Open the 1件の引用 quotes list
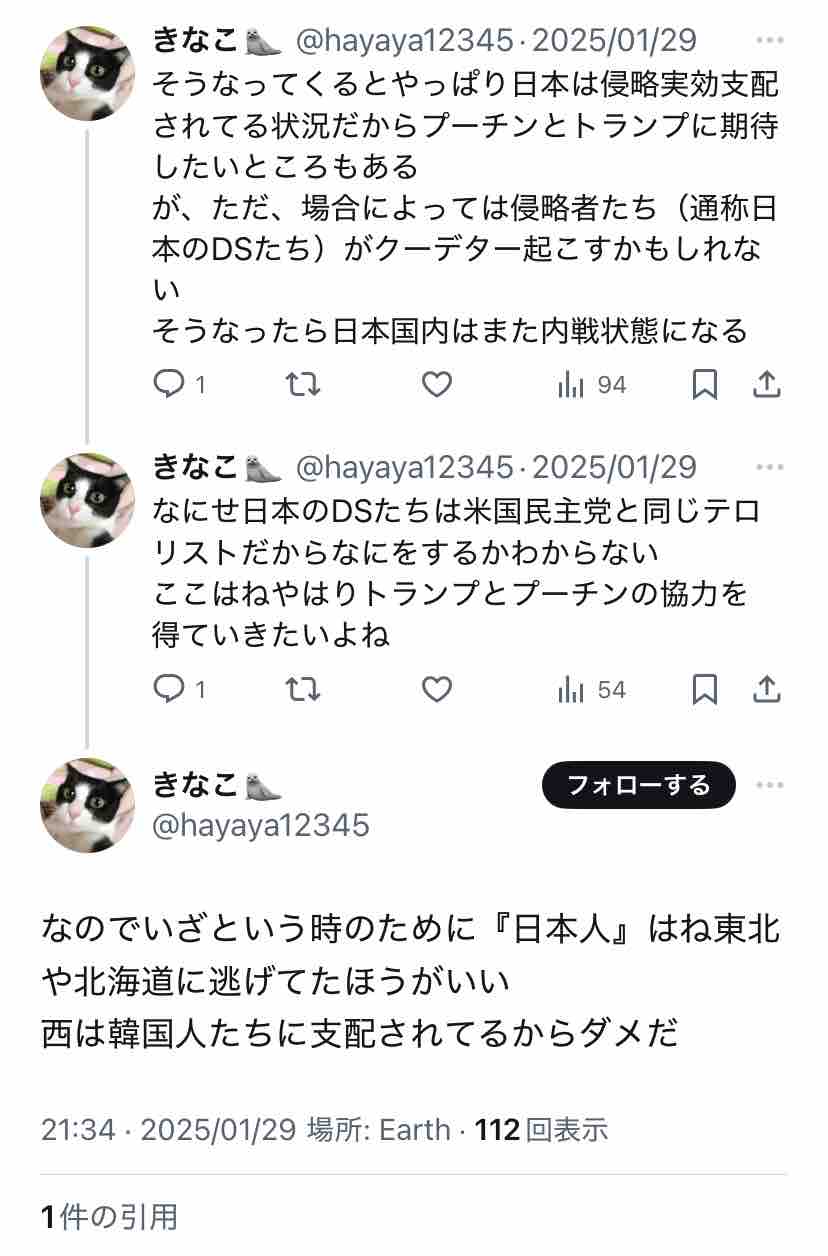The height and width of the screenshot is (1256, 828). 110,1217
